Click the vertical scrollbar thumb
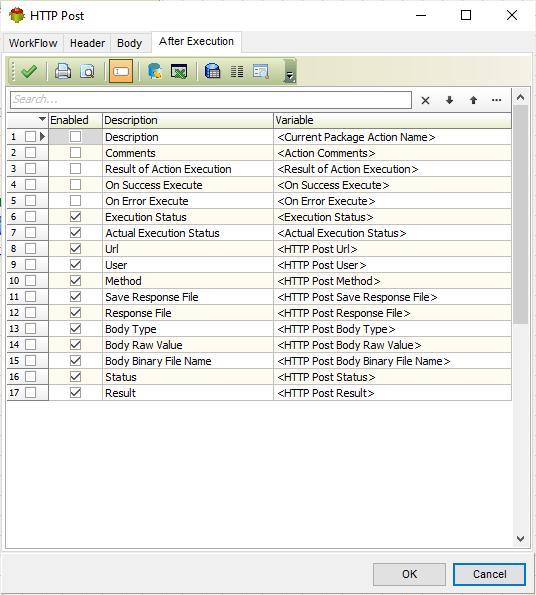Viewport: 536px width, 595px height. click(520, 214)
